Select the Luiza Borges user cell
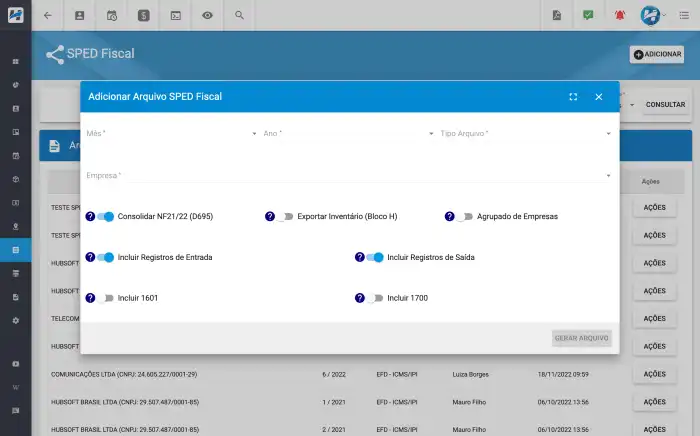The image size is (700, 436). pos(471,374)
